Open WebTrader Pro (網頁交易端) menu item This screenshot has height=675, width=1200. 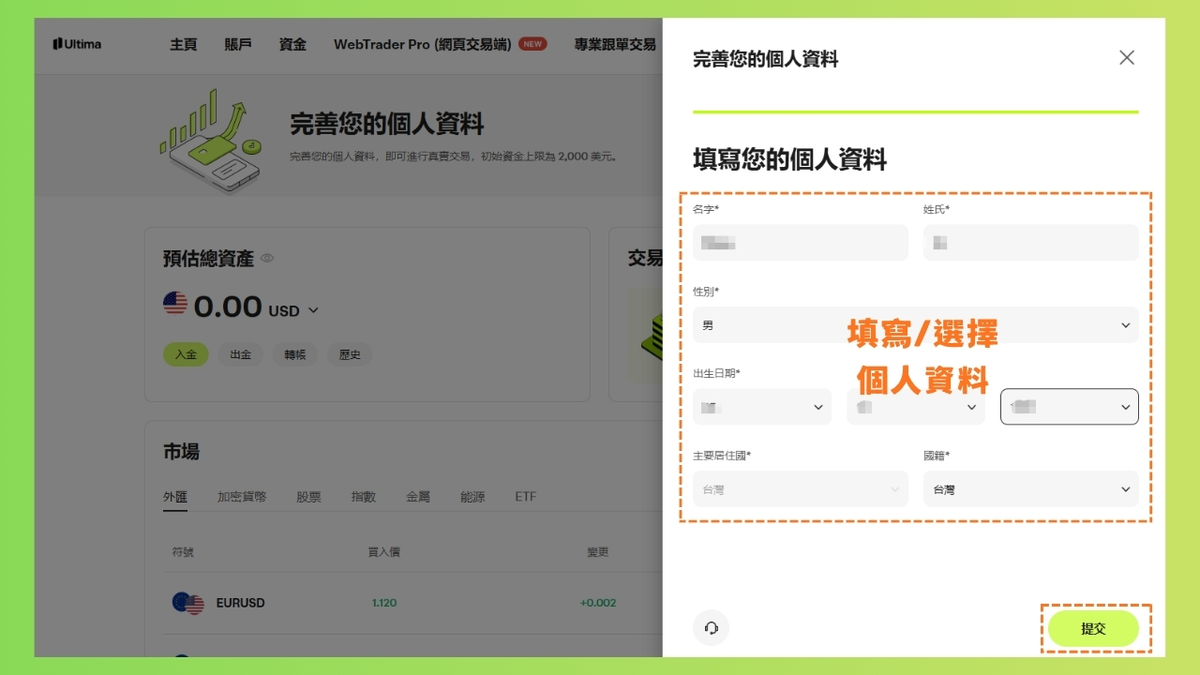coord(422,44)
